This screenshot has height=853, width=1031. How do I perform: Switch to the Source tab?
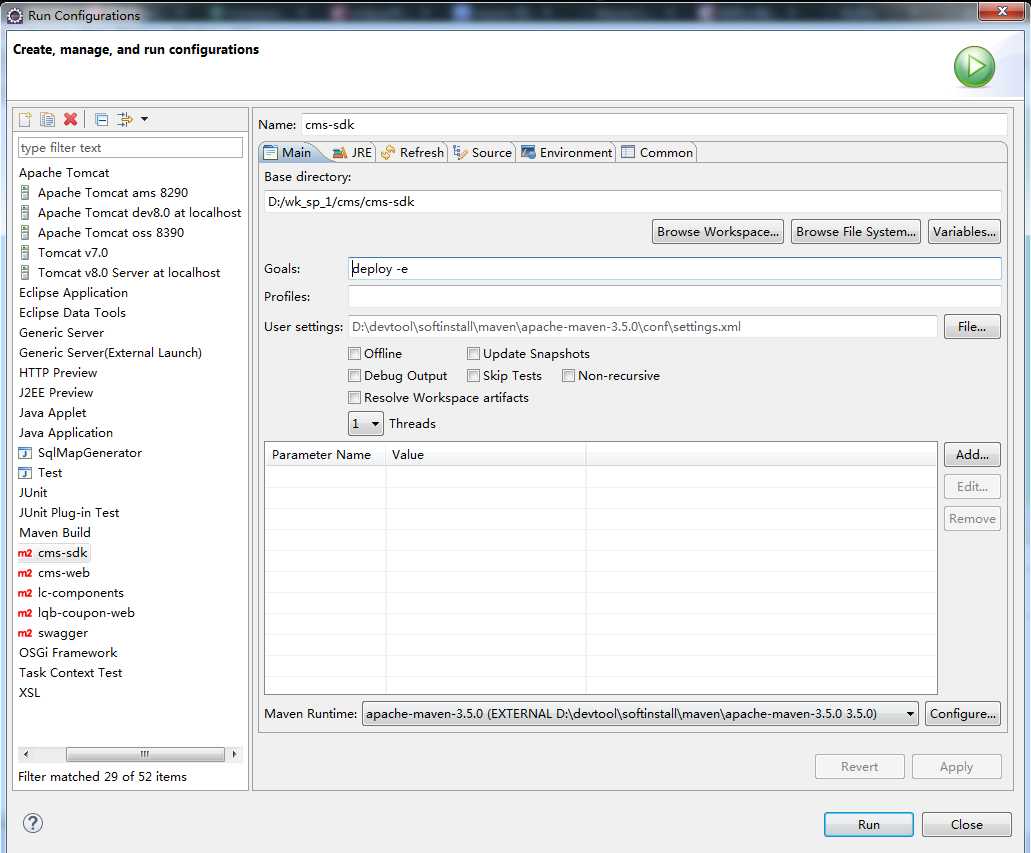(482, 153)
